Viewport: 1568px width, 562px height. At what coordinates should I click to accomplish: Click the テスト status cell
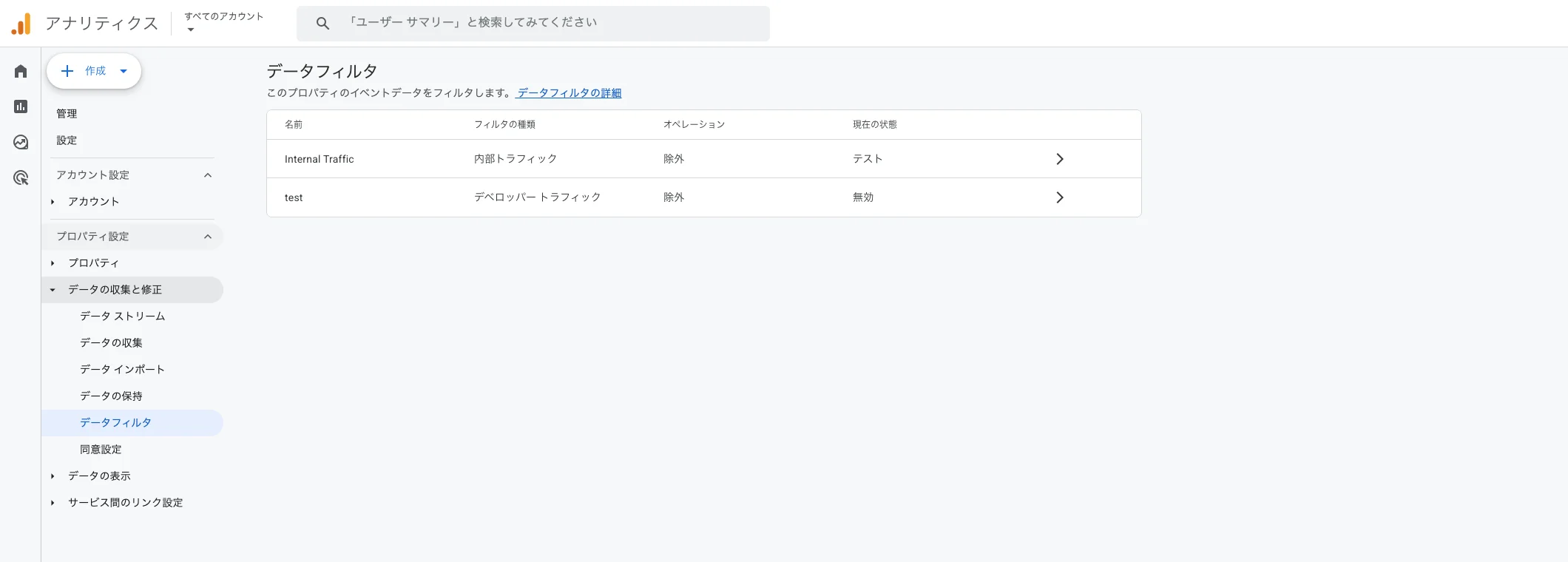pos(868,159)
